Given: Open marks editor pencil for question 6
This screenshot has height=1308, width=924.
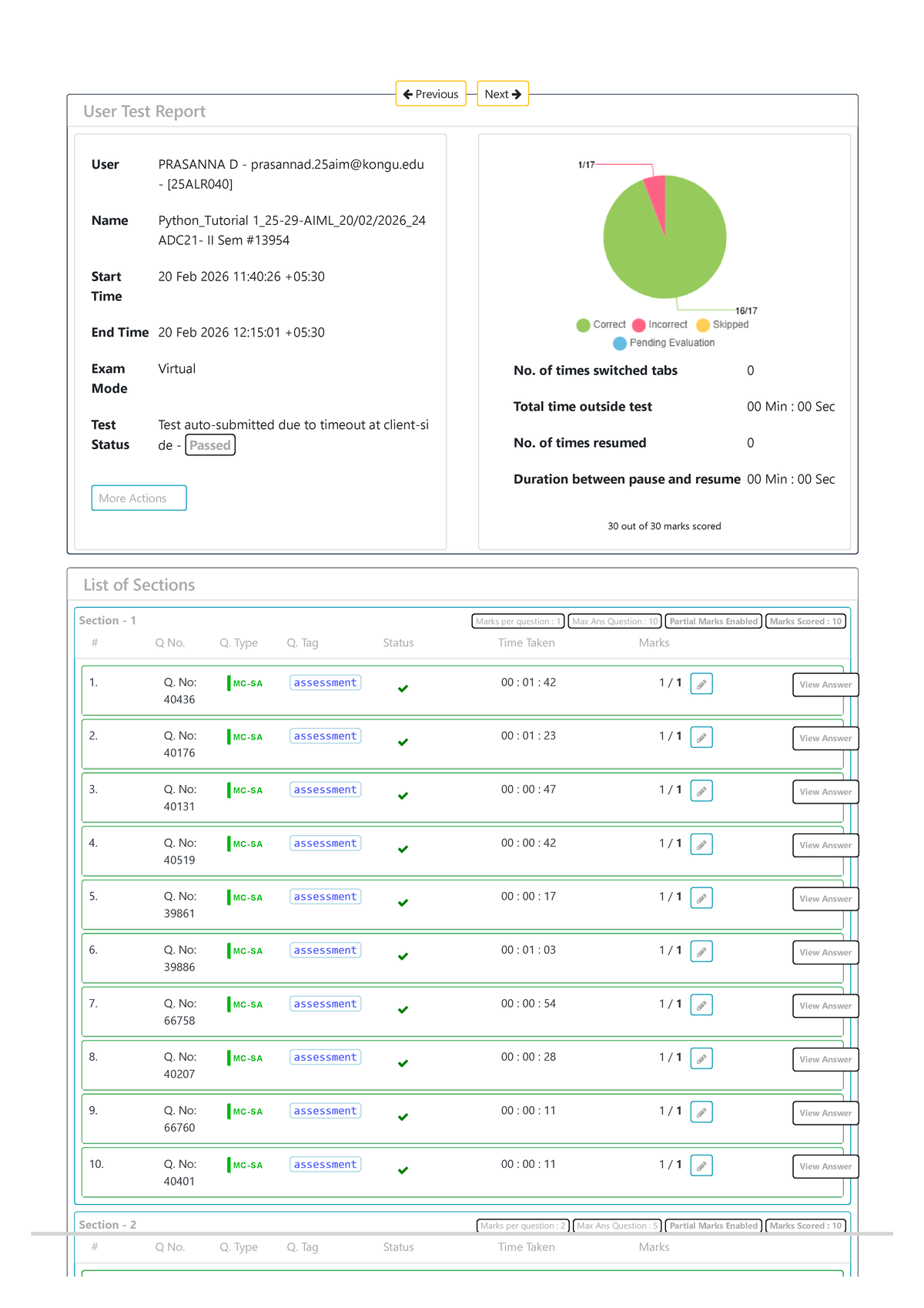Looking at the screenshot, I should (x=701, y=952).
